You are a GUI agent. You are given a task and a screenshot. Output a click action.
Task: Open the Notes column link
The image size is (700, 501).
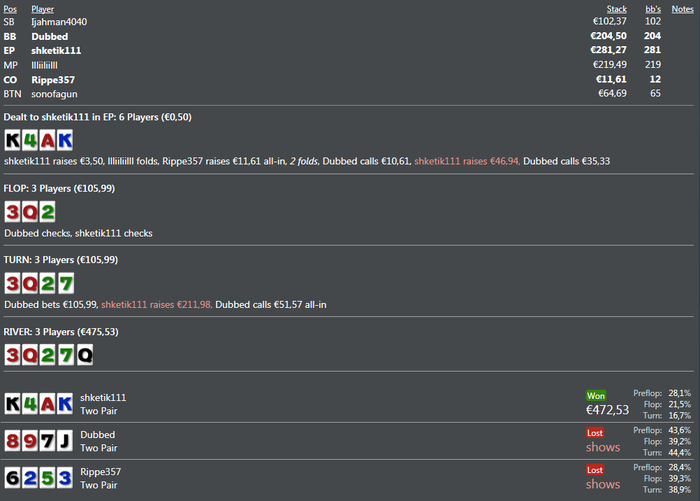click(x=682, y=8)
